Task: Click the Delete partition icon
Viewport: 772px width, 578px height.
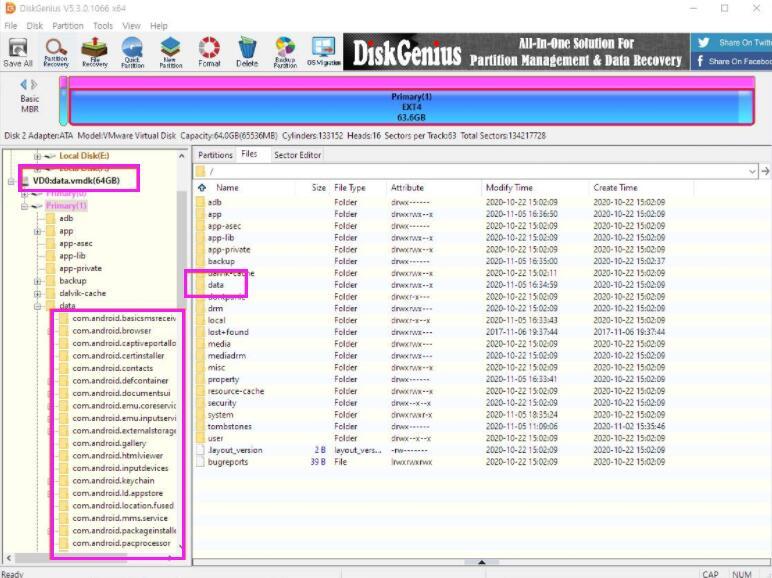Action: pos(247,52)
